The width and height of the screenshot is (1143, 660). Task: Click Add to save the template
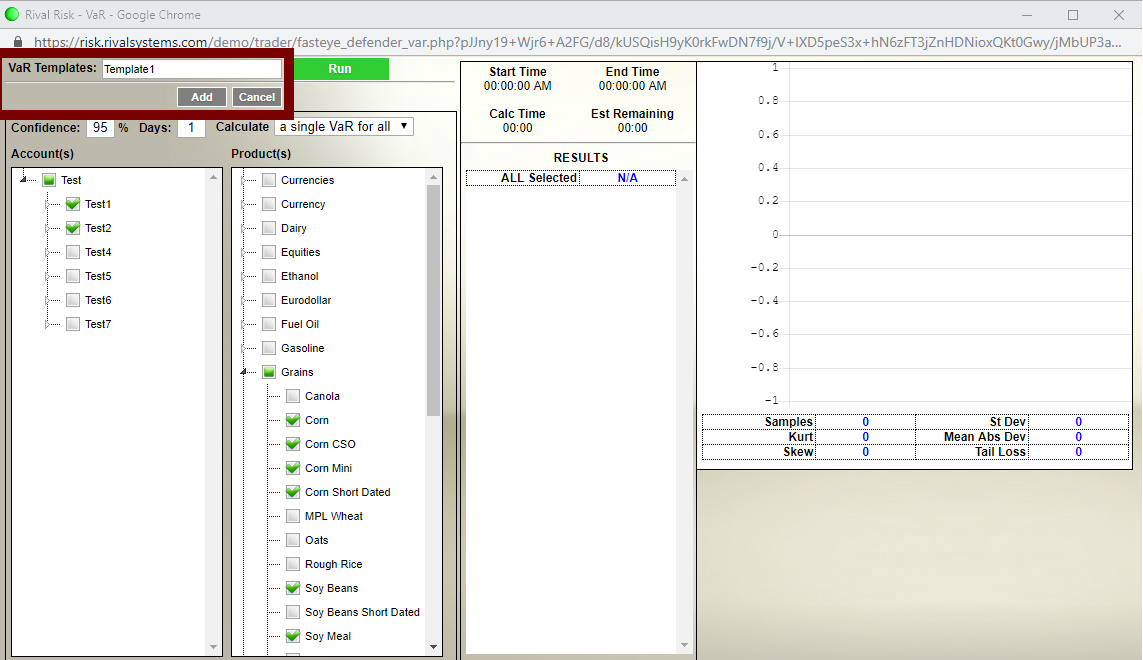pos(202,97)
